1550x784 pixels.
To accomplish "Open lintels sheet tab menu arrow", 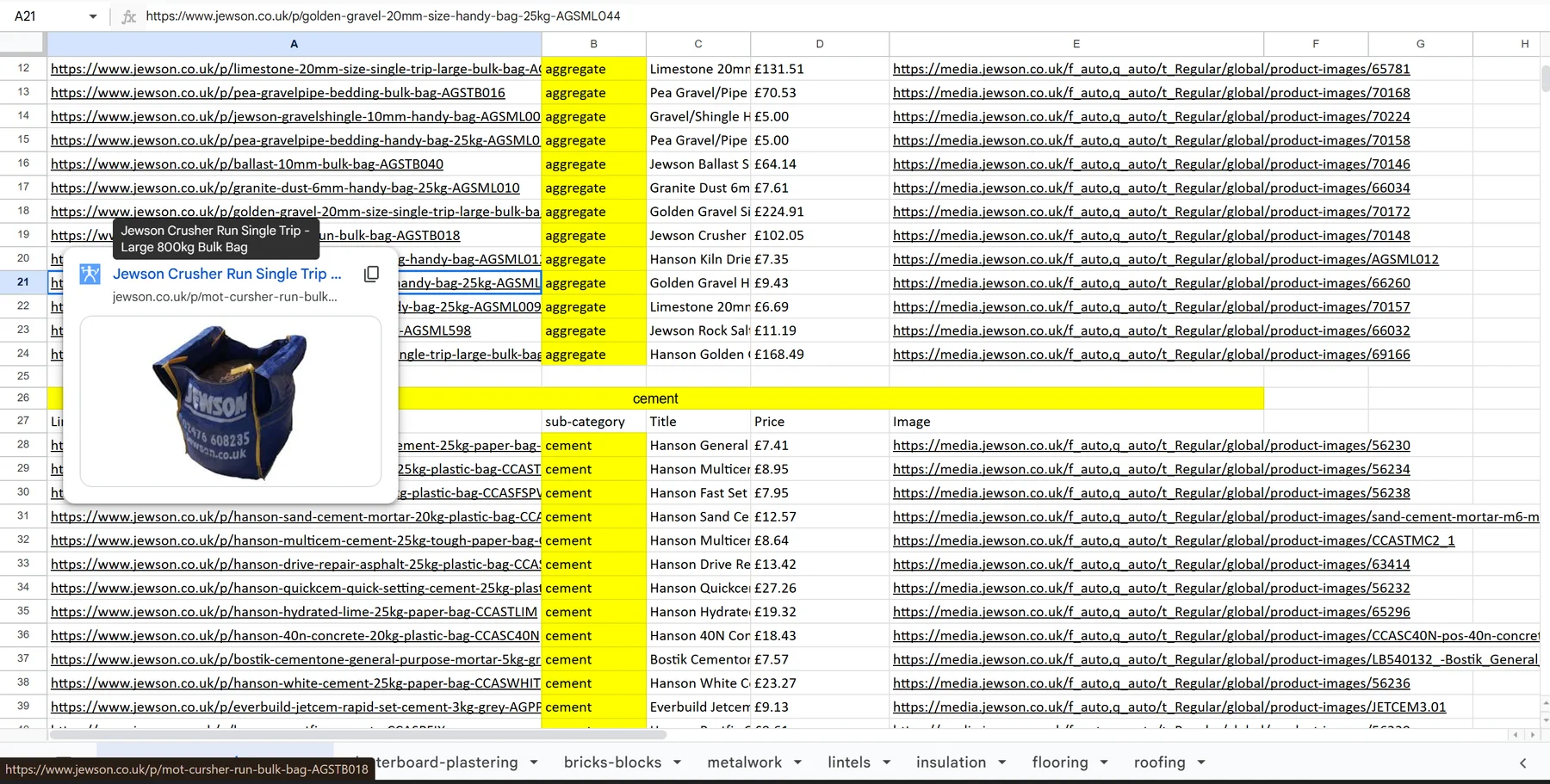I will pos(886,762).
